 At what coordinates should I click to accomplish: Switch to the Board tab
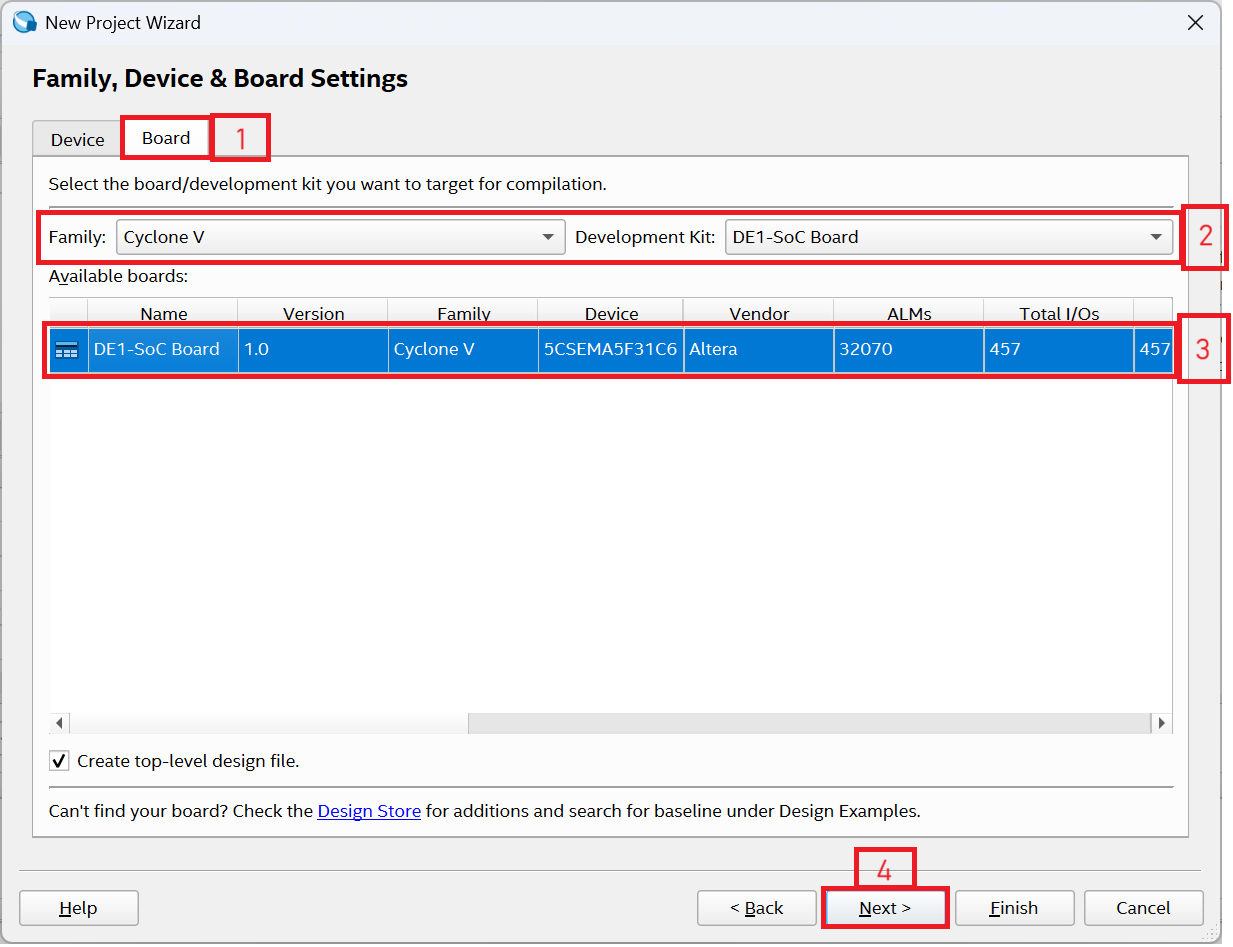tap(166, 138)
